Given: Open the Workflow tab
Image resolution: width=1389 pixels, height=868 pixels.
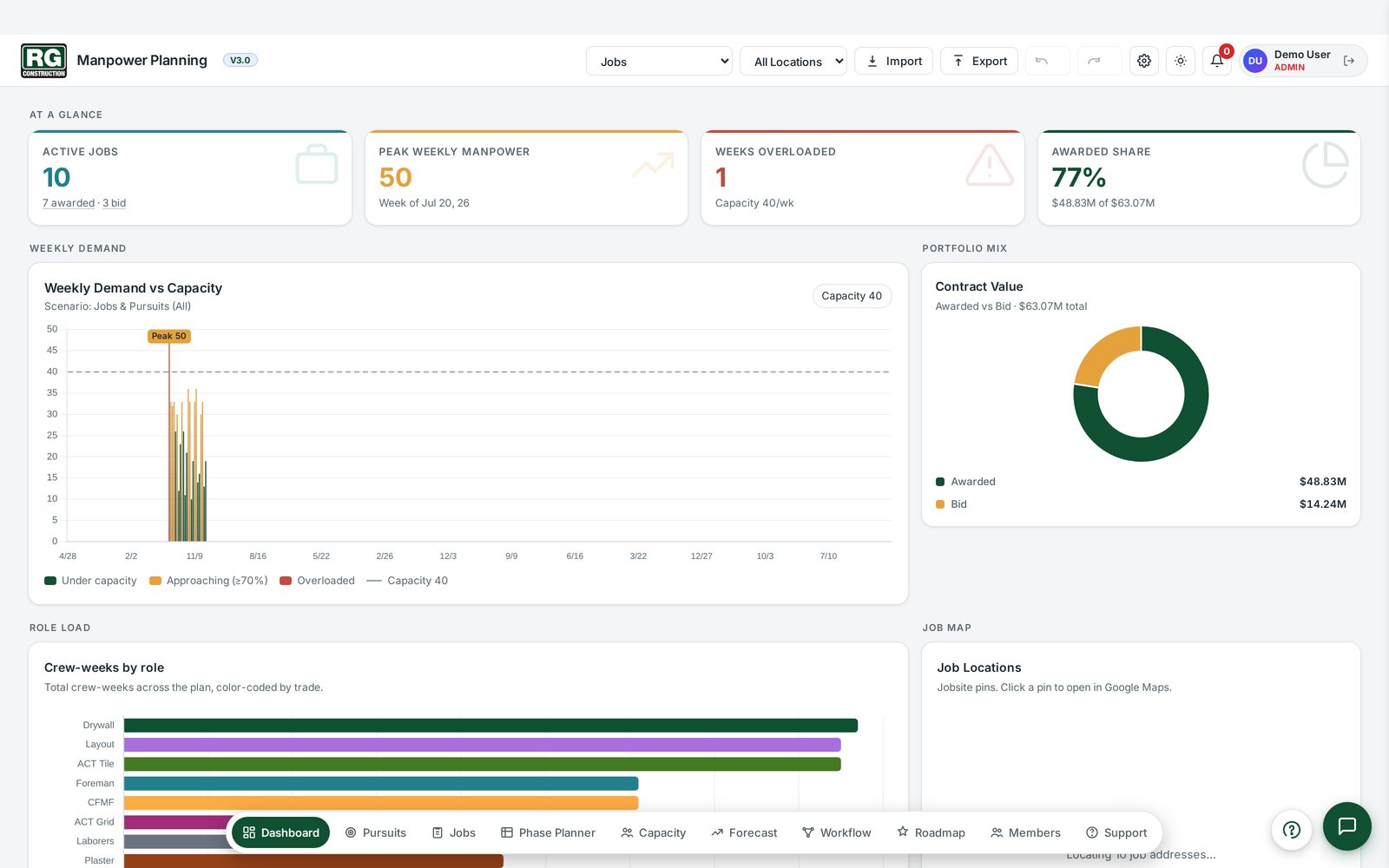Looking at the screenshot, I should point(837,832).
